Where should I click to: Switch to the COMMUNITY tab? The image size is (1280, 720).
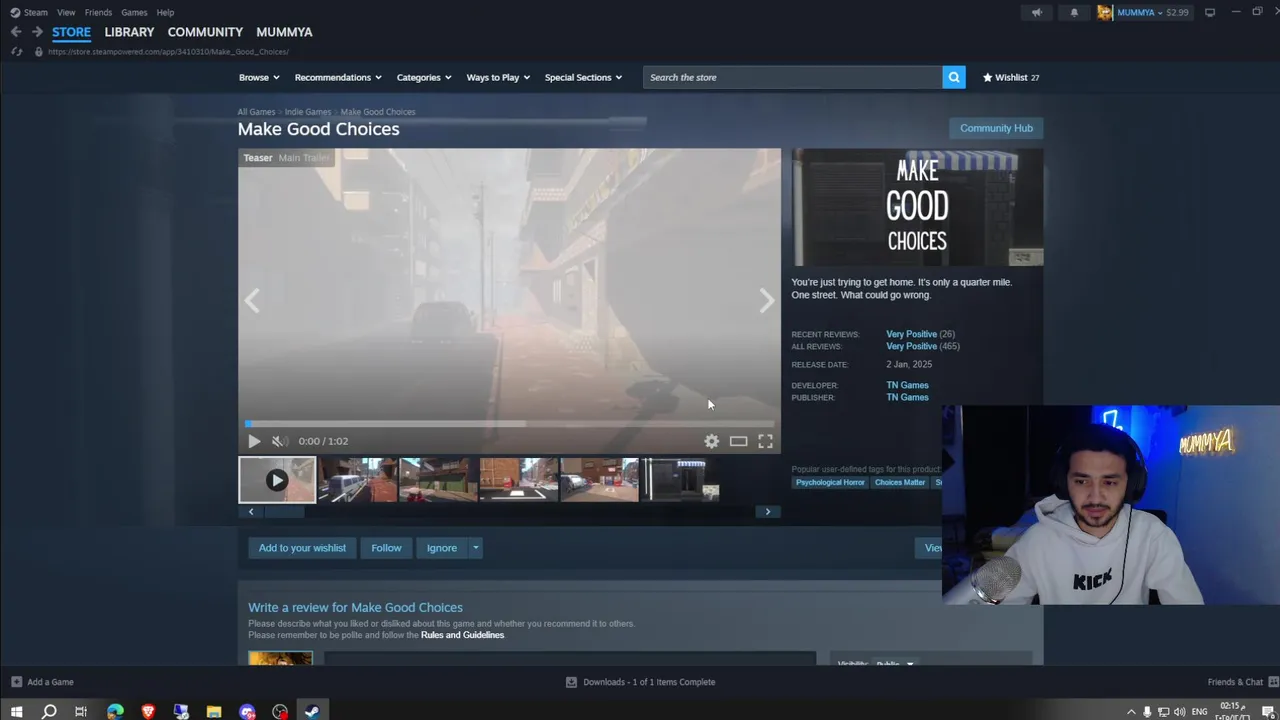(205, 32)
